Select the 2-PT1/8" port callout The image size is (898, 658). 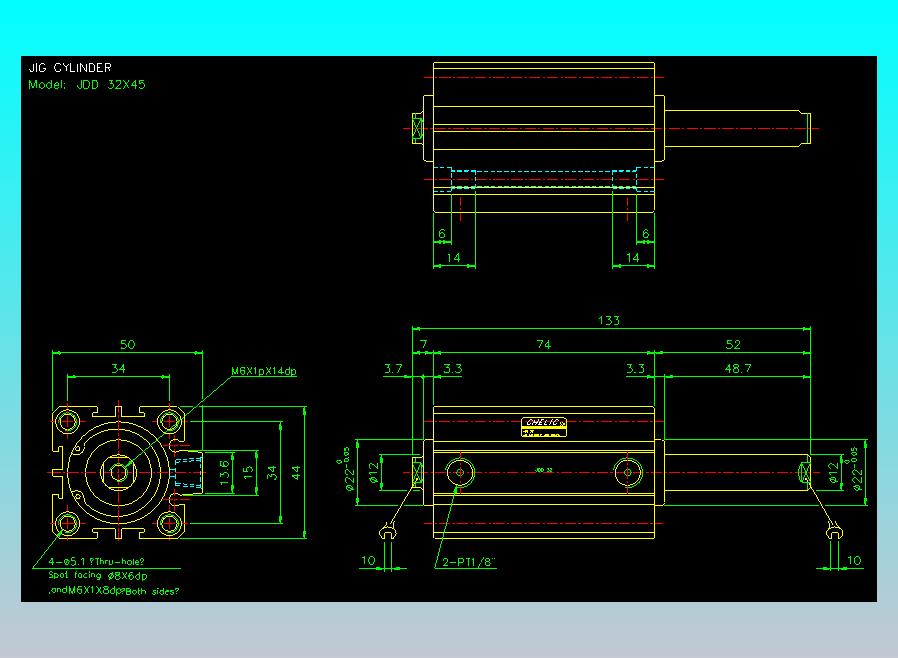click(x=468, y=562)
